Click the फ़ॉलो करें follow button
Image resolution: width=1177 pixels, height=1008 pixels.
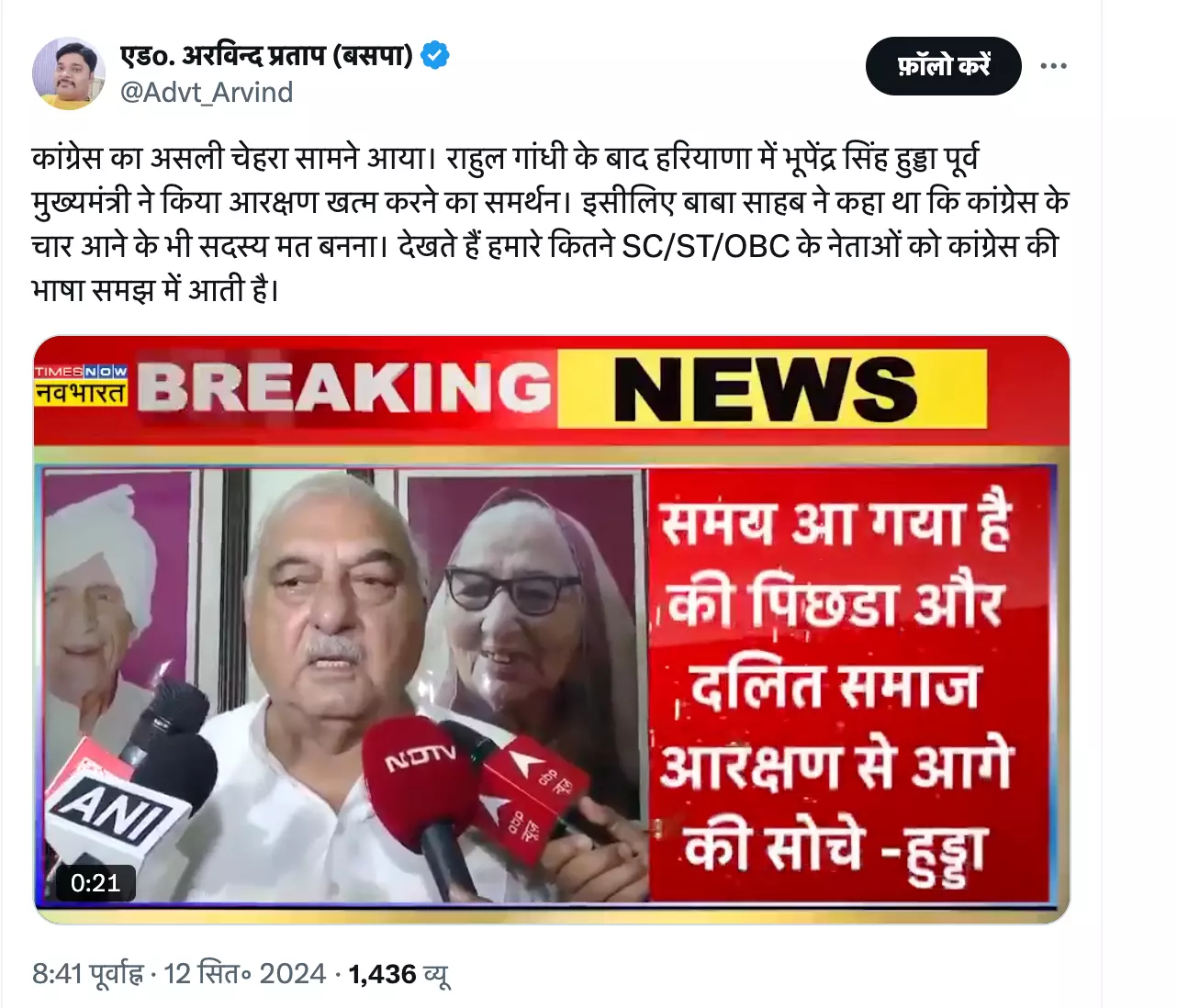[943, 66]
